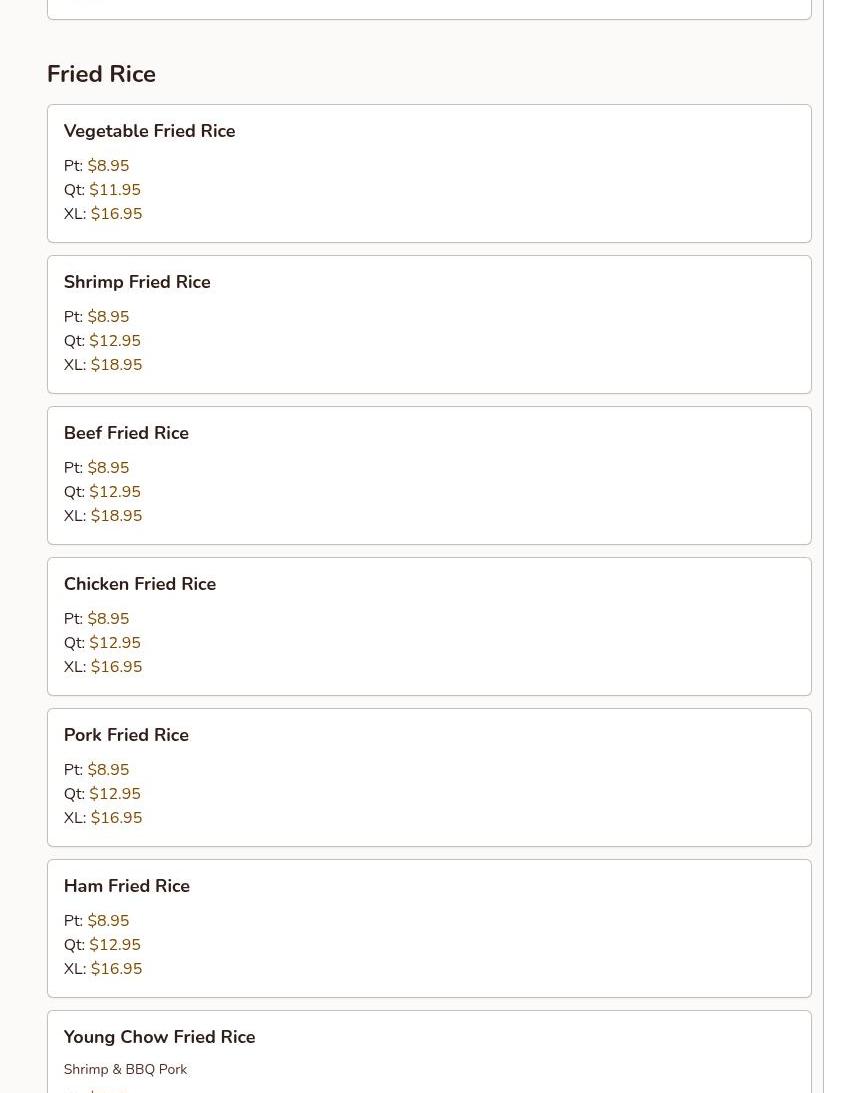This screenshot has width=844, height=1093.
Task: Choose Ham Fried Rice XL price $16.95
Action: [x=116, y=969]
